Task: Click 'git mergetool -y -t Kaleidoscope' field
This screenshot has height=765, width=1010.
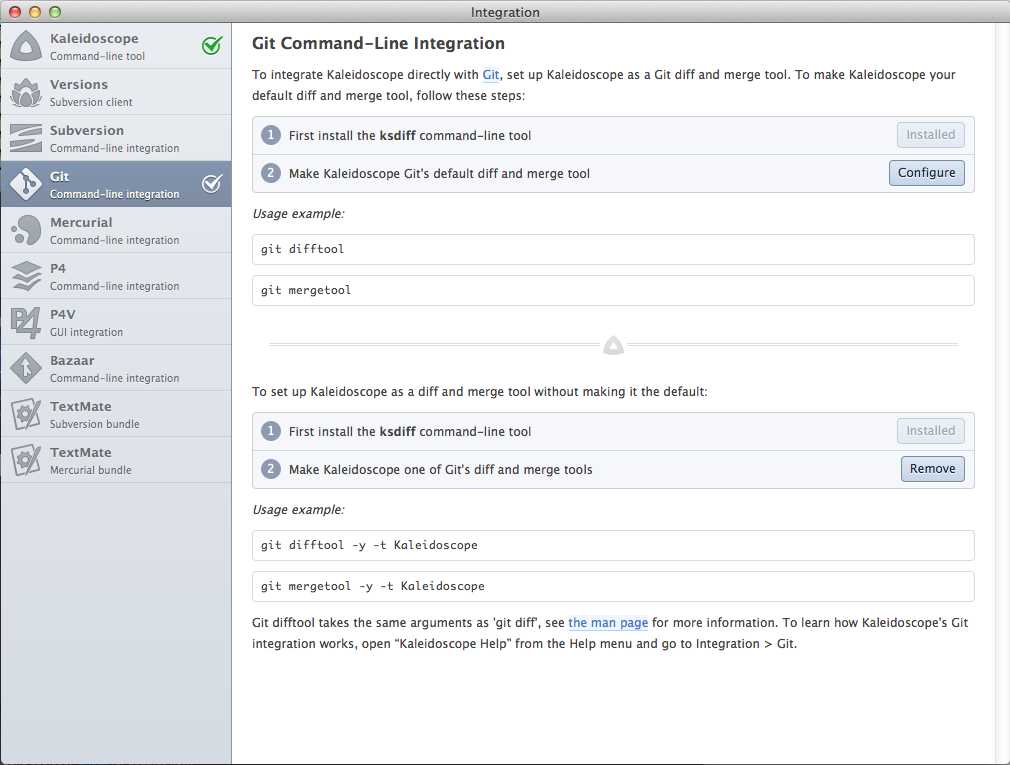Action: point(613,587)
